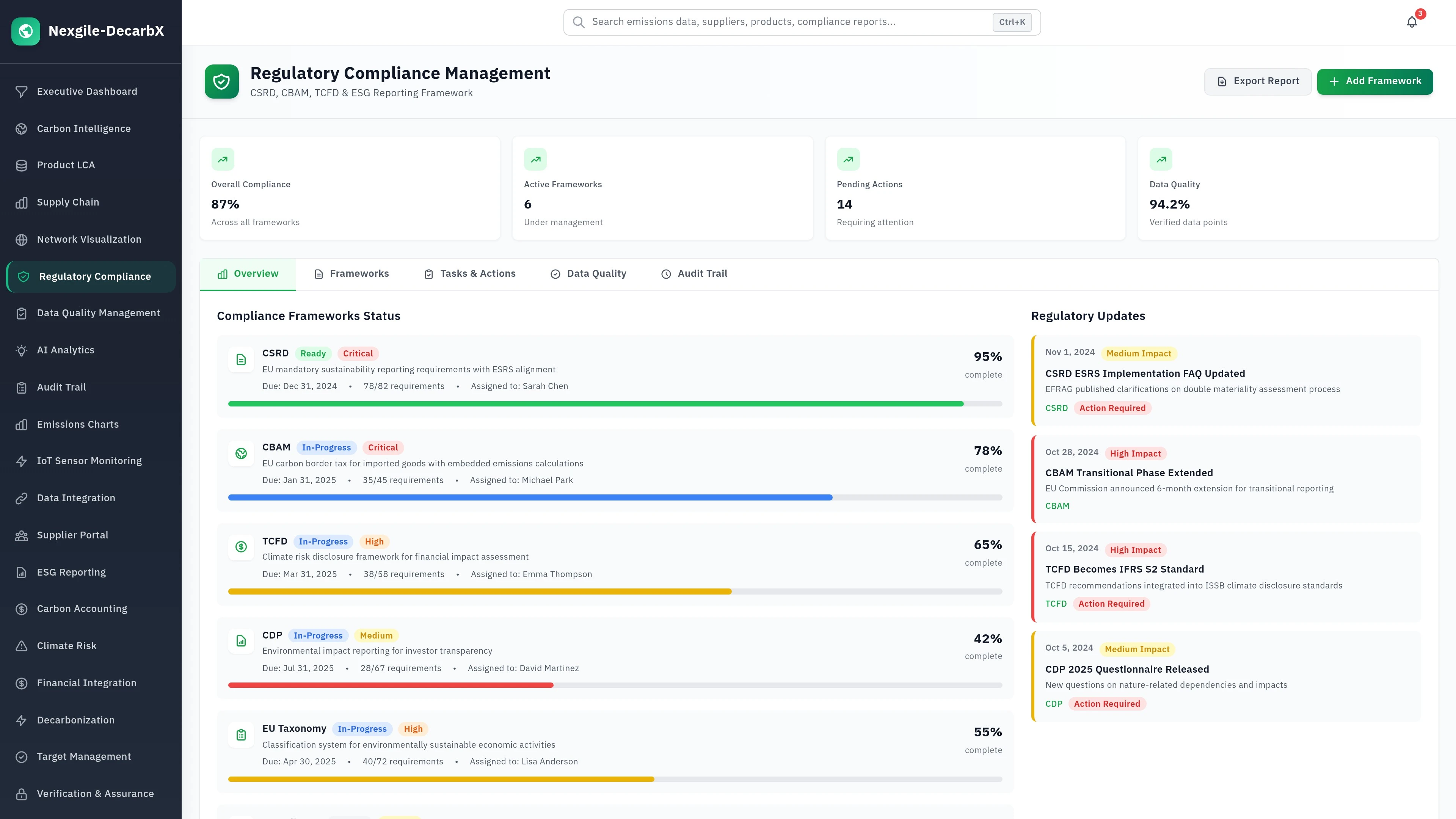
Task: Select the Supply Chain icon in sidebar
Action: pyautogui.click(x=22, y=202)
